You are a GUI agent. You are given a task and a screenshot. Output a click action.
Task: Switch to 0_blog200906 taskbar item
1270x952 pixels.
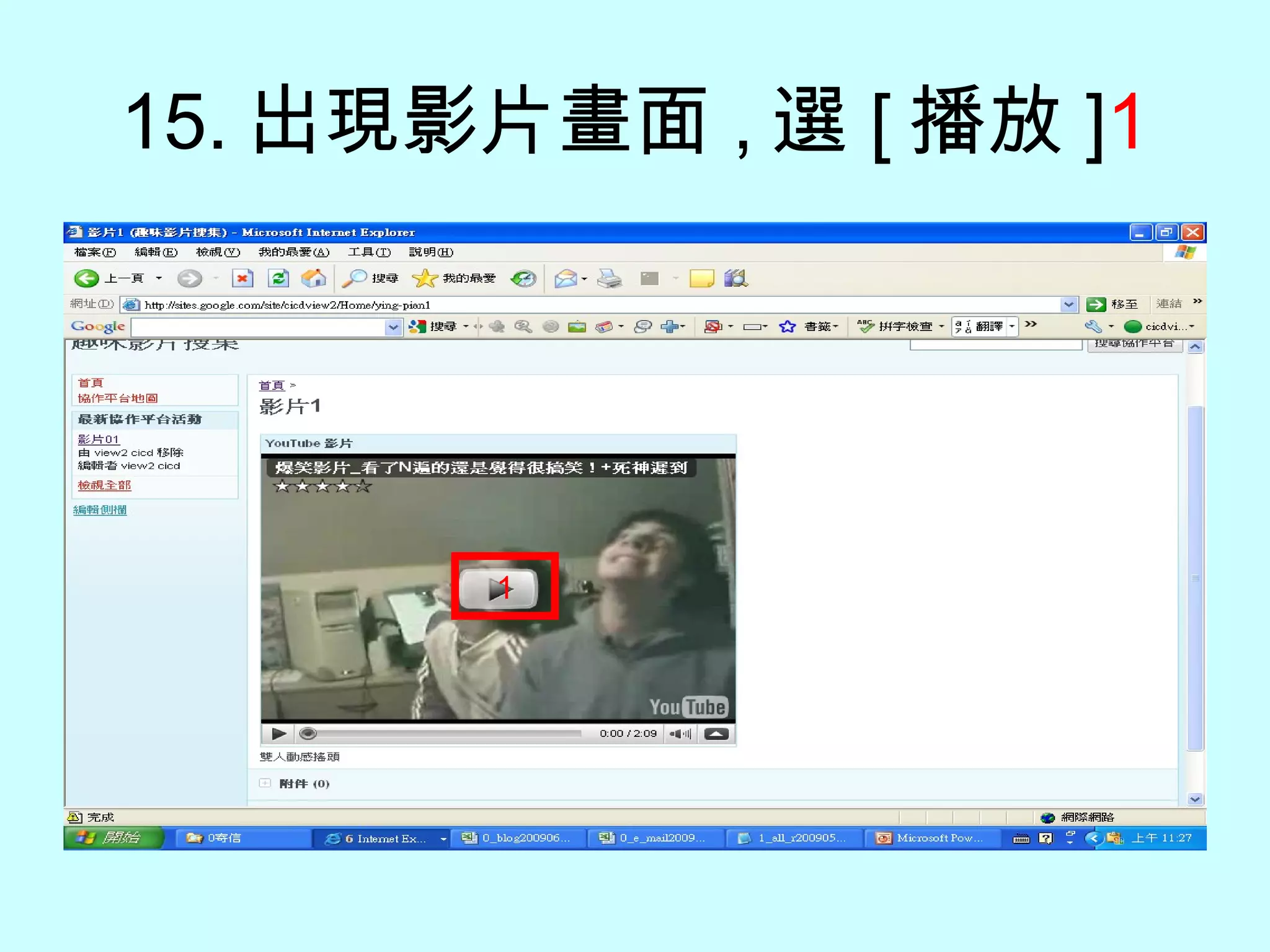tap(517, 839)
